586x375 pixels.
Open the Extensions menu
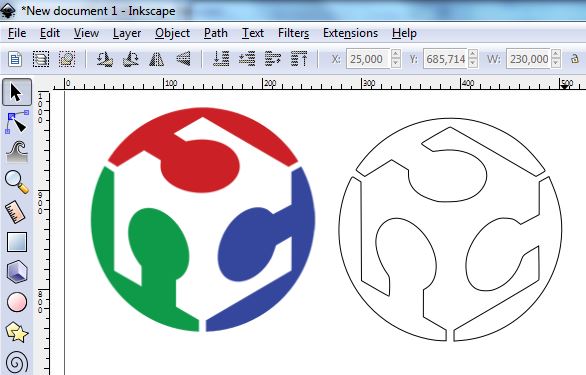click(351, 33)
